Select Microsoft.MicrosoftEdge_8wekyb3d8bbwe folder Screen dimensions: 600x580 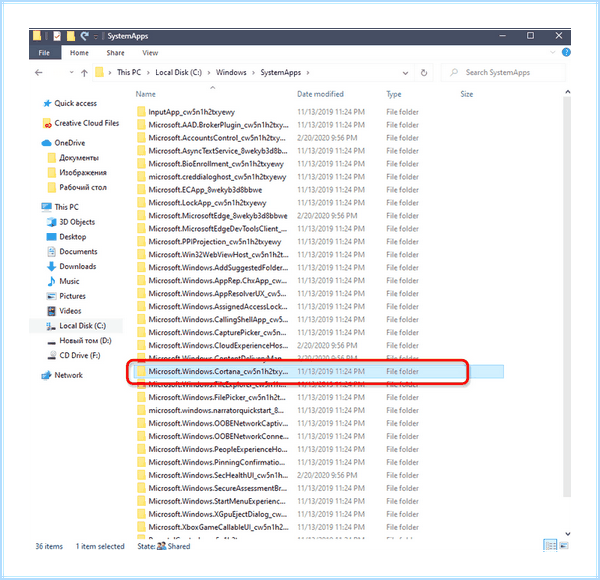click(x=218, y=216)
